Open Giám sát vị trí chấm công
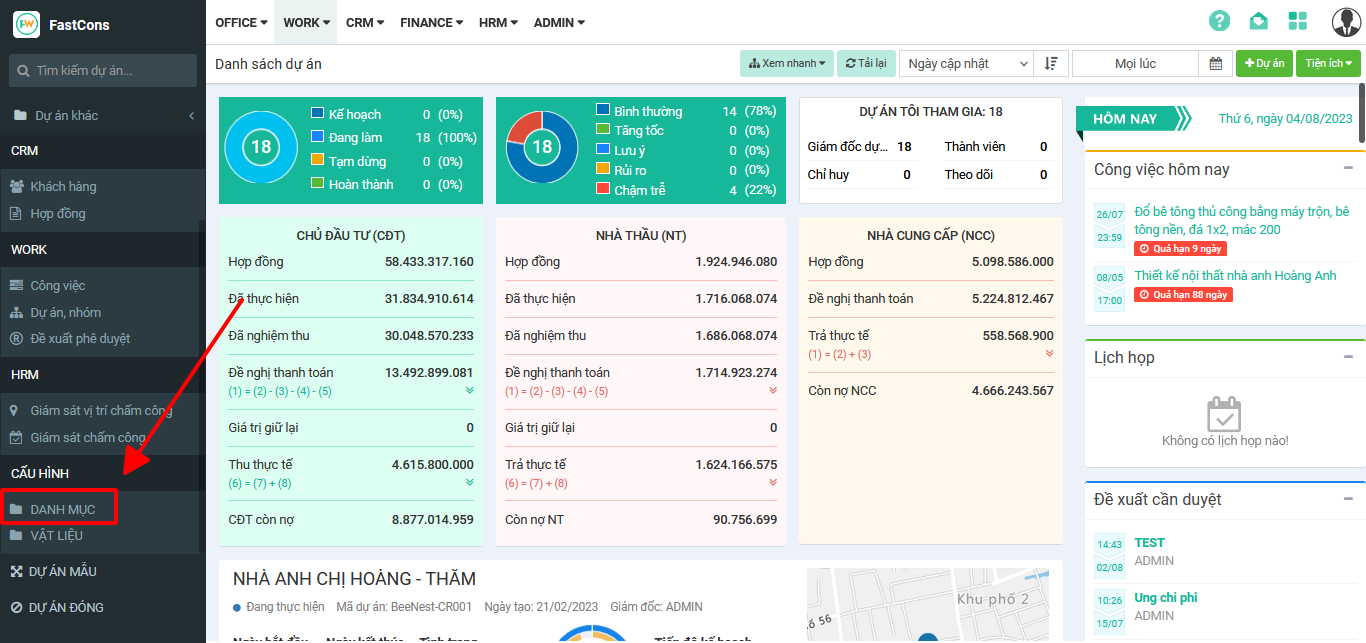1366x643 pixels. pyautogui.click(x=101, y=410)
